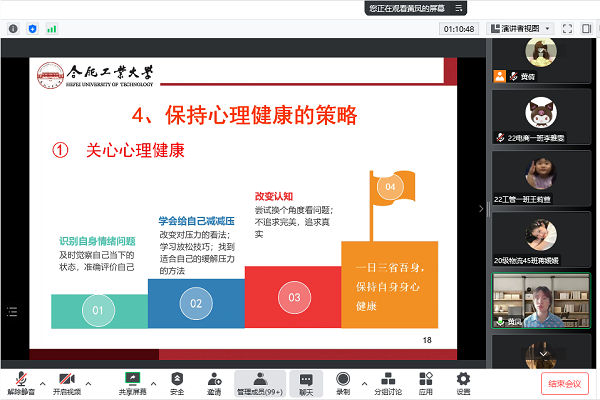The width and height of the screenshot is (600, 400).
Task: Turn on the camera (开启视频)
Action: pos(68,381)
